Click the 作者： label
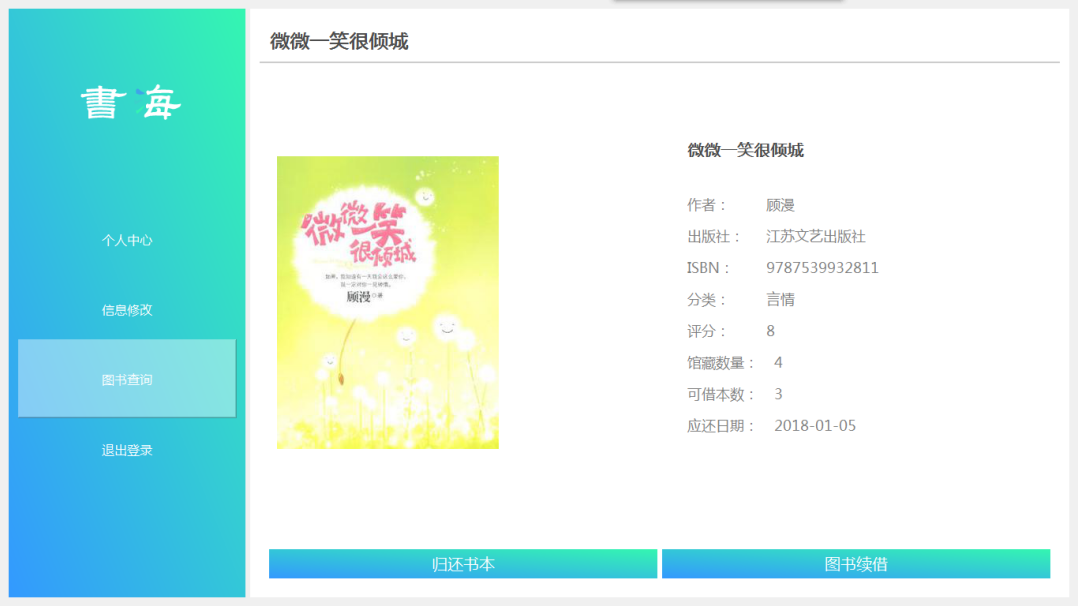Viewport: 1078px width, 606px height. pyautogui.click(x=707, y=205)
